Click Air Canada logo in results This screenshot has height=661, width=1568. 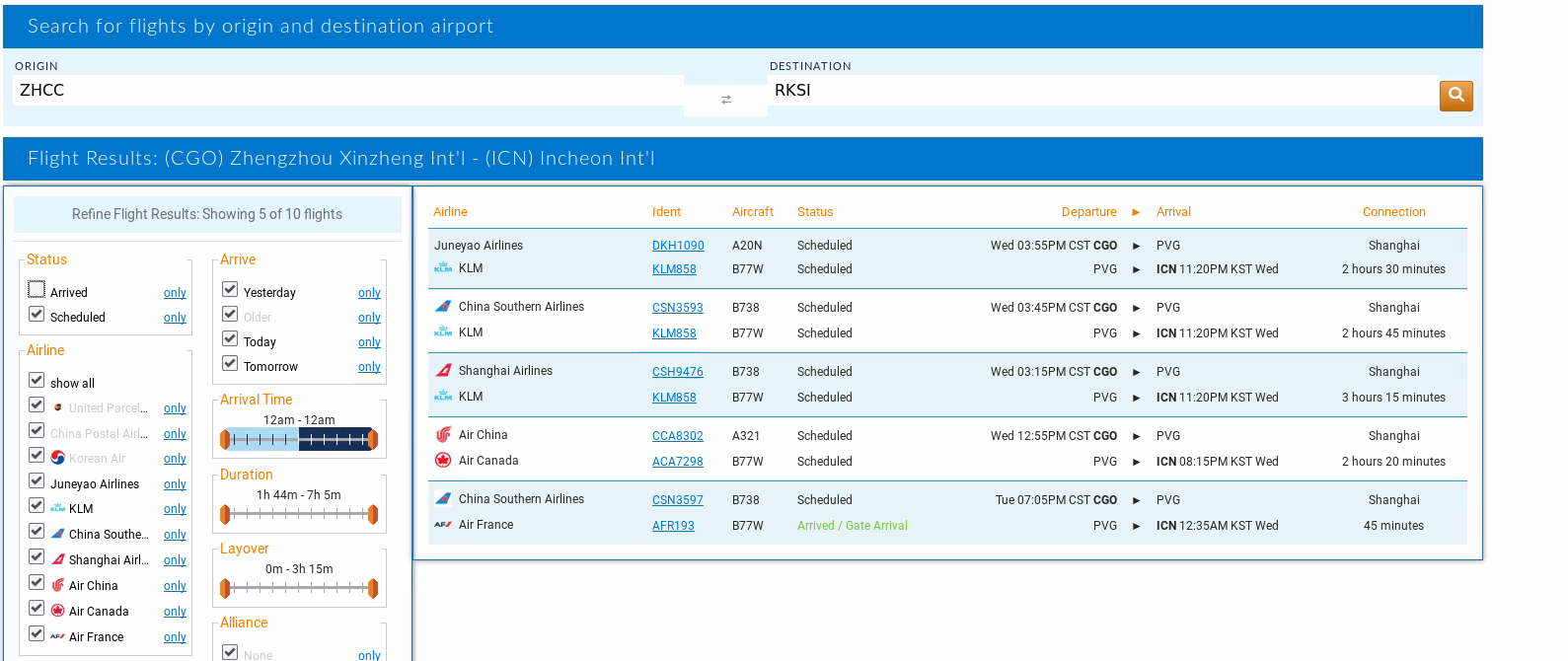coord(443,461)
